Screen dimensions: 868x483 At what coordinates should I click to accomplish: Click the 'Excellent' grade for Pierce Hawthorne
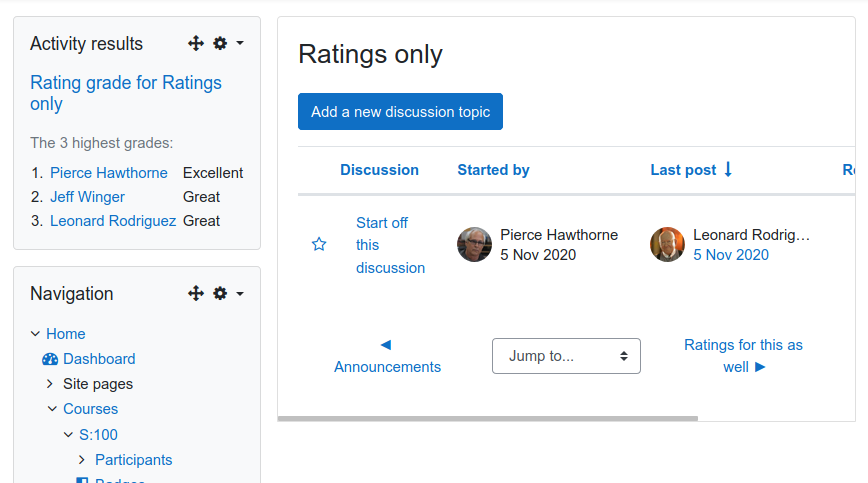(213, 173)
